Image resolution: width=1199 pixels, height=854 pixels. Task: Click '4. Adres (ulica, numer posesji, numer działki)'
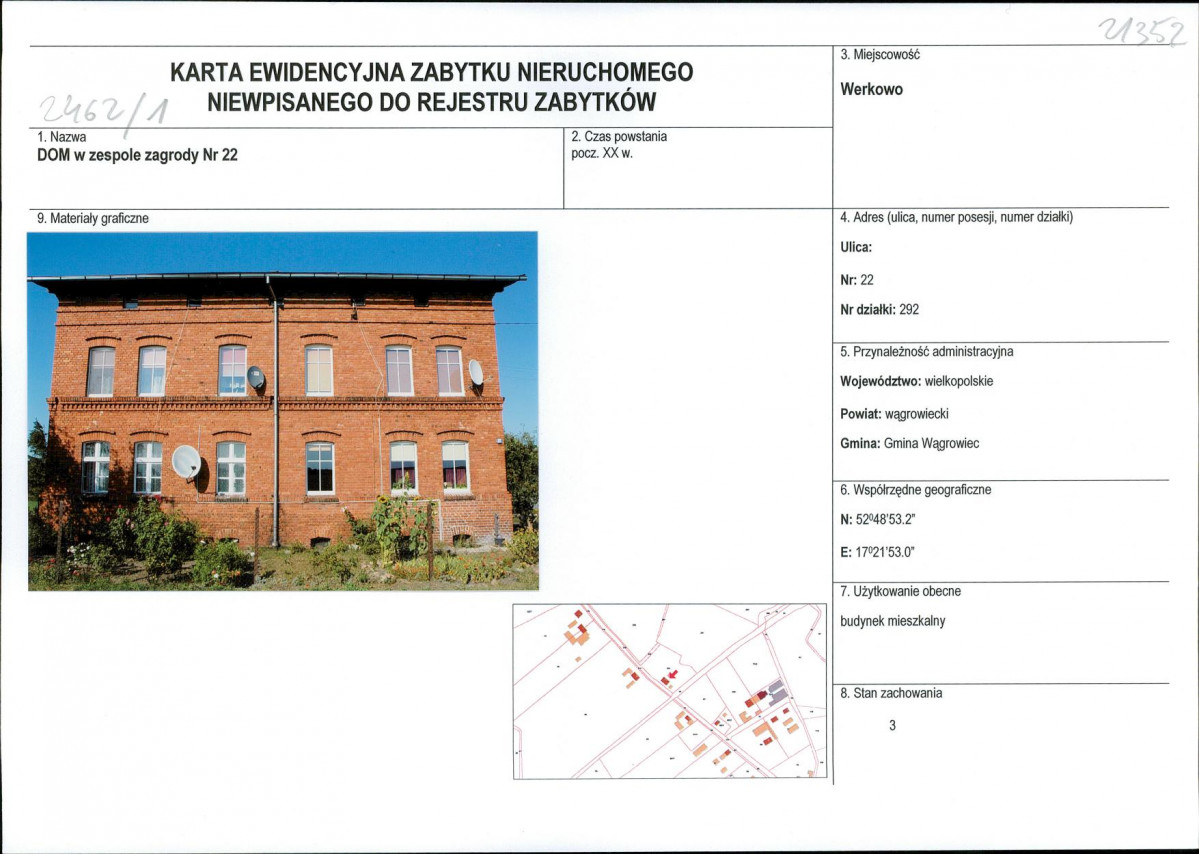(957, 218)
